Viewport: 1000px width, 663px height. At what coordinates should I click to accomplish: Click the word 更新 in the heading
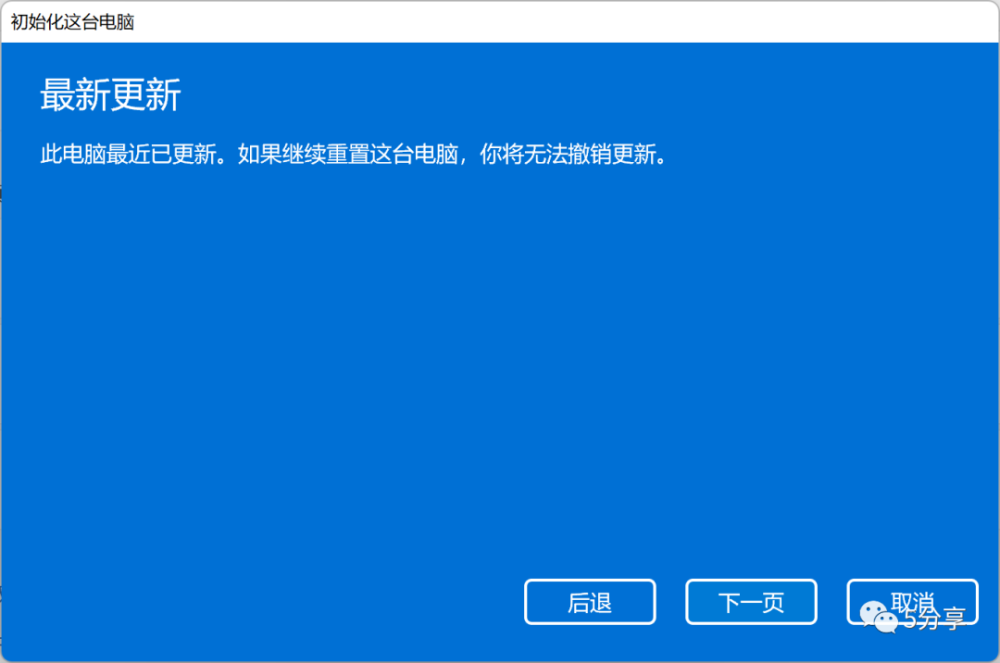point(147,95)
